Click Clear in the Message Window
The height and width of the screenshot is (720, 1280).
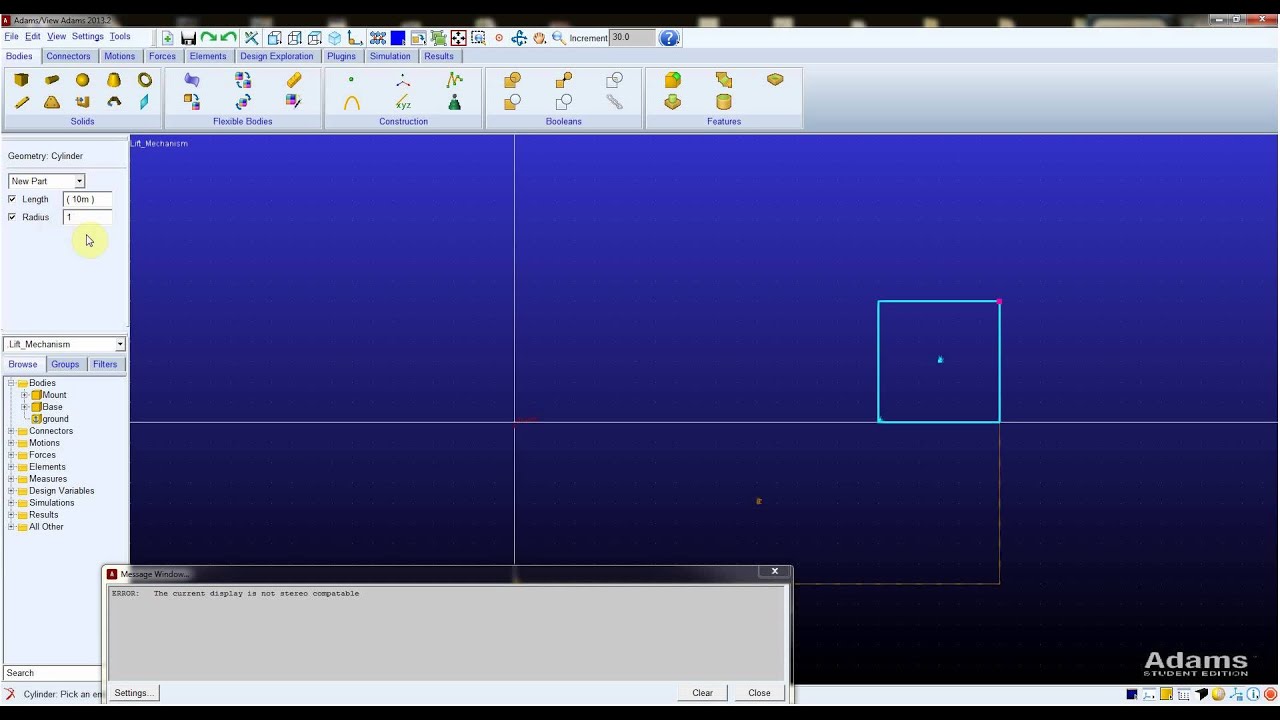coord(703,693)
